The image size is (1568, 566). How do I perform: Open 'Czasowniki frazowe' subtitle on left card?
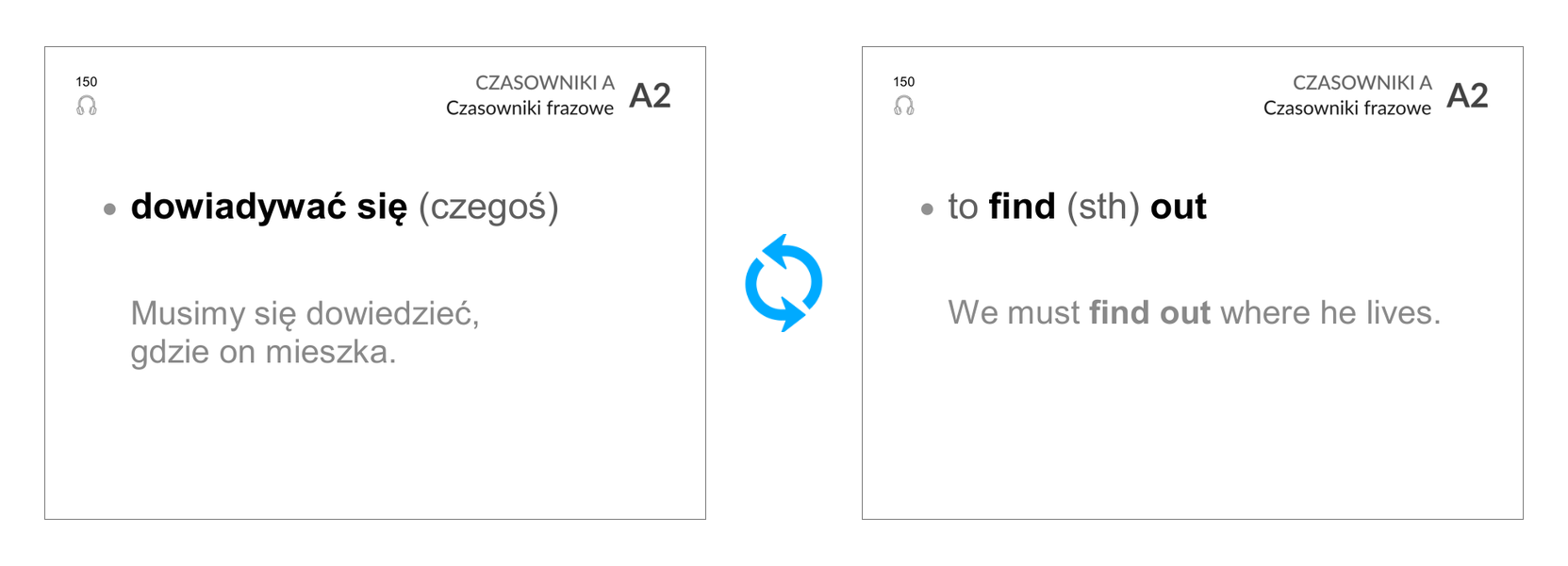pos(530,108)
